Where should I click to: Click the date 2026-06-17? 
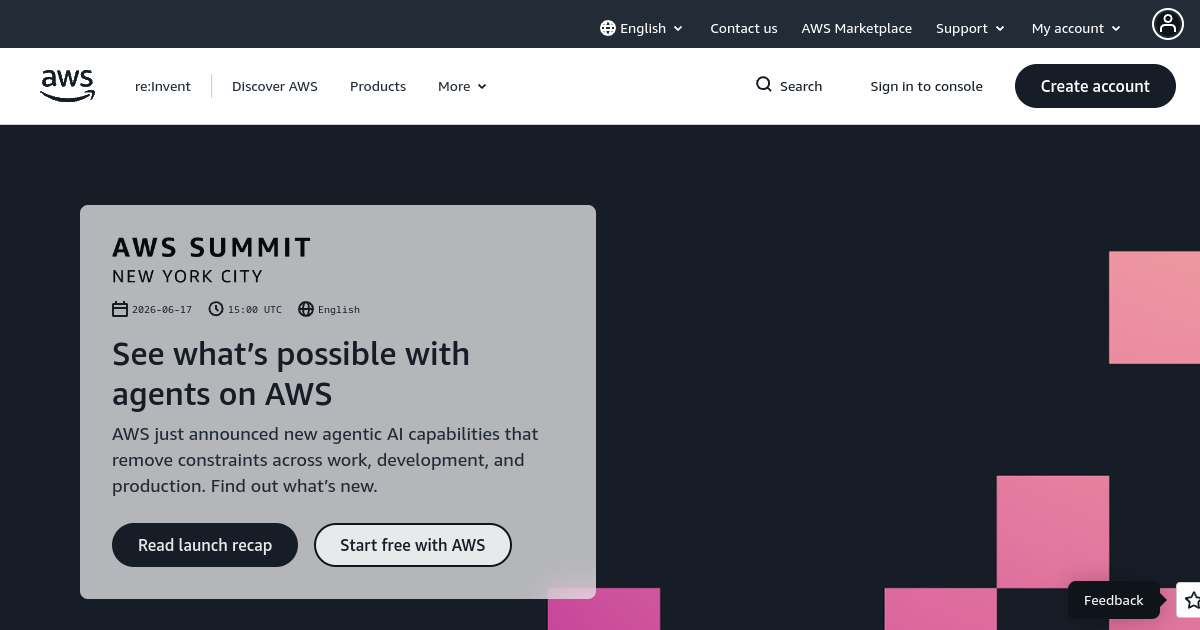click(162, 309)
